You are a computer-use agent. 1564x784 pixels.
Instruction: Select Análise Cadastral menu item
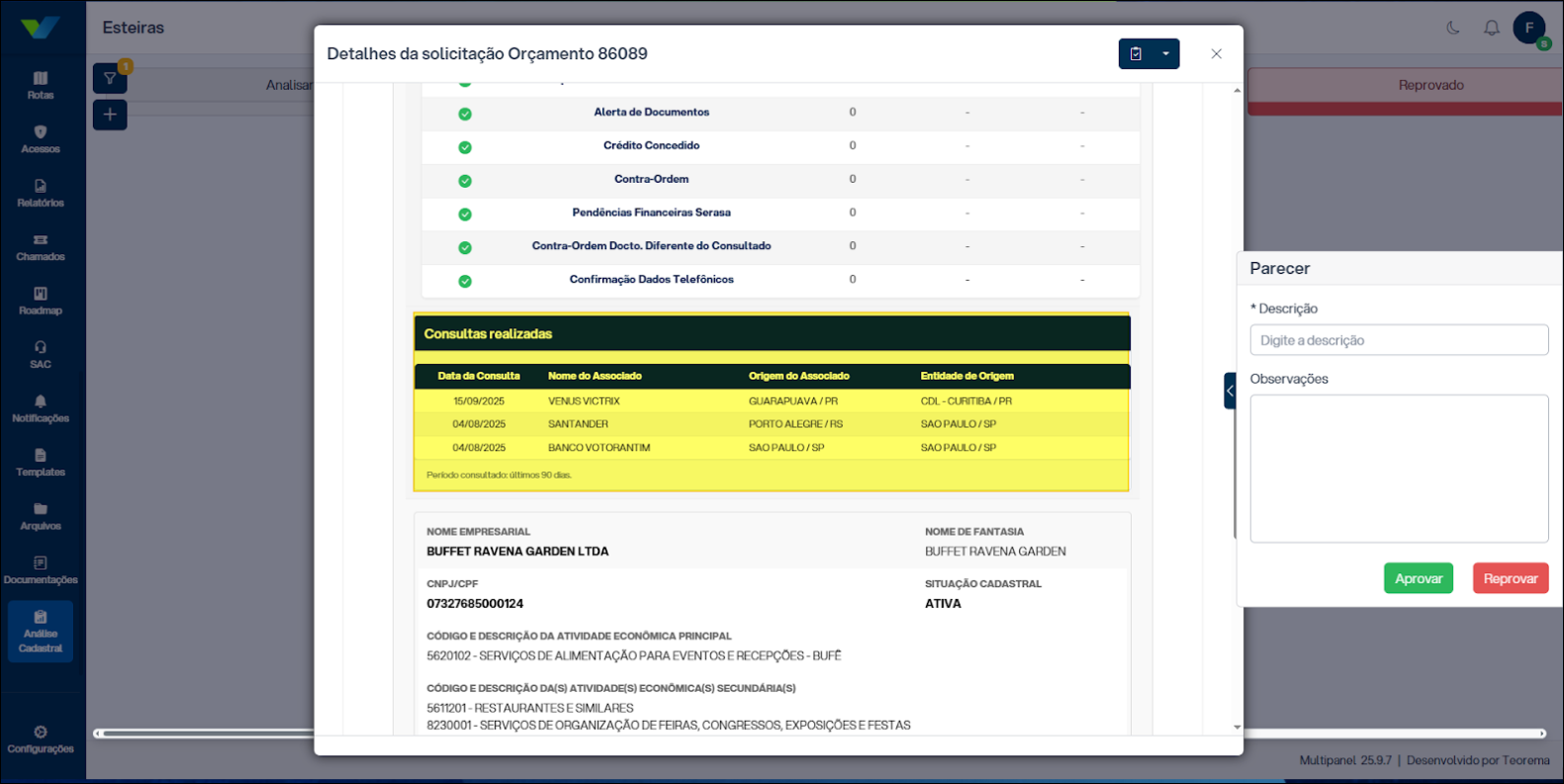[41, 632]
